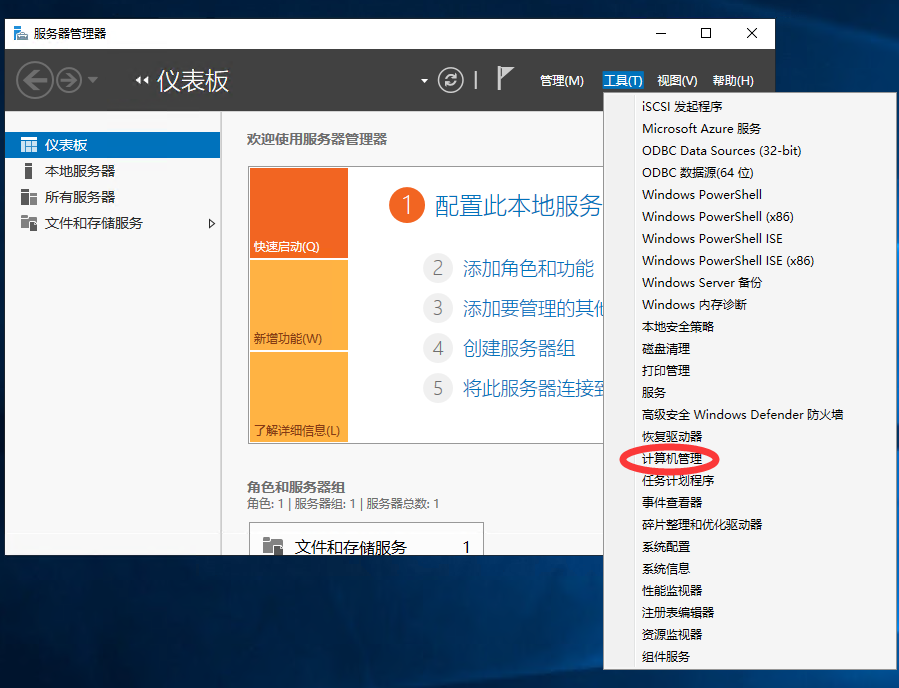Open the 管理(M) menu
The width and height of the screenshot is (899, 688).
pyautogui.click(x=562, y=81)
